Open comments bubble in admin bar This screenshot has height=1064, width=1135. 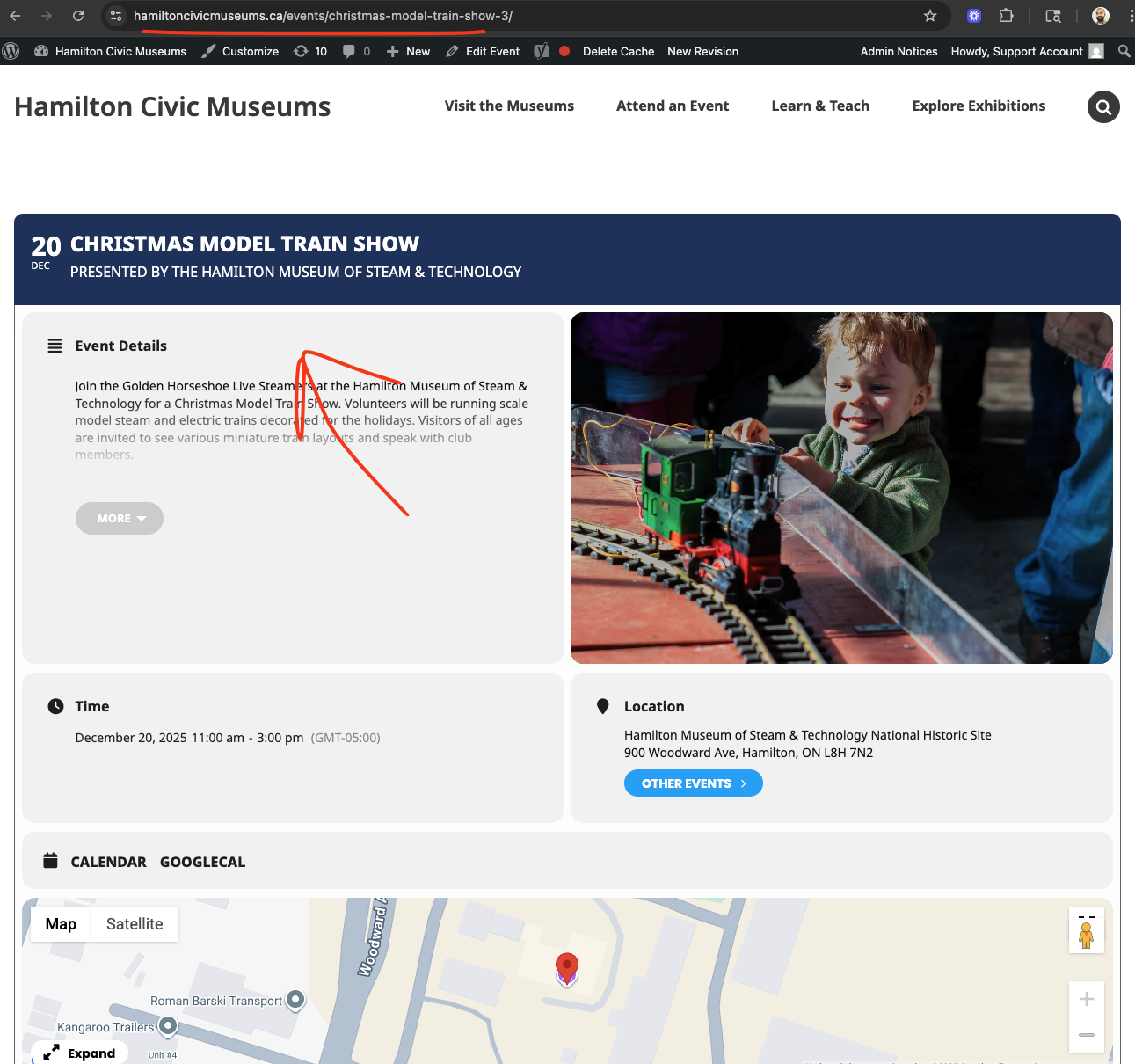coord(355,51)
